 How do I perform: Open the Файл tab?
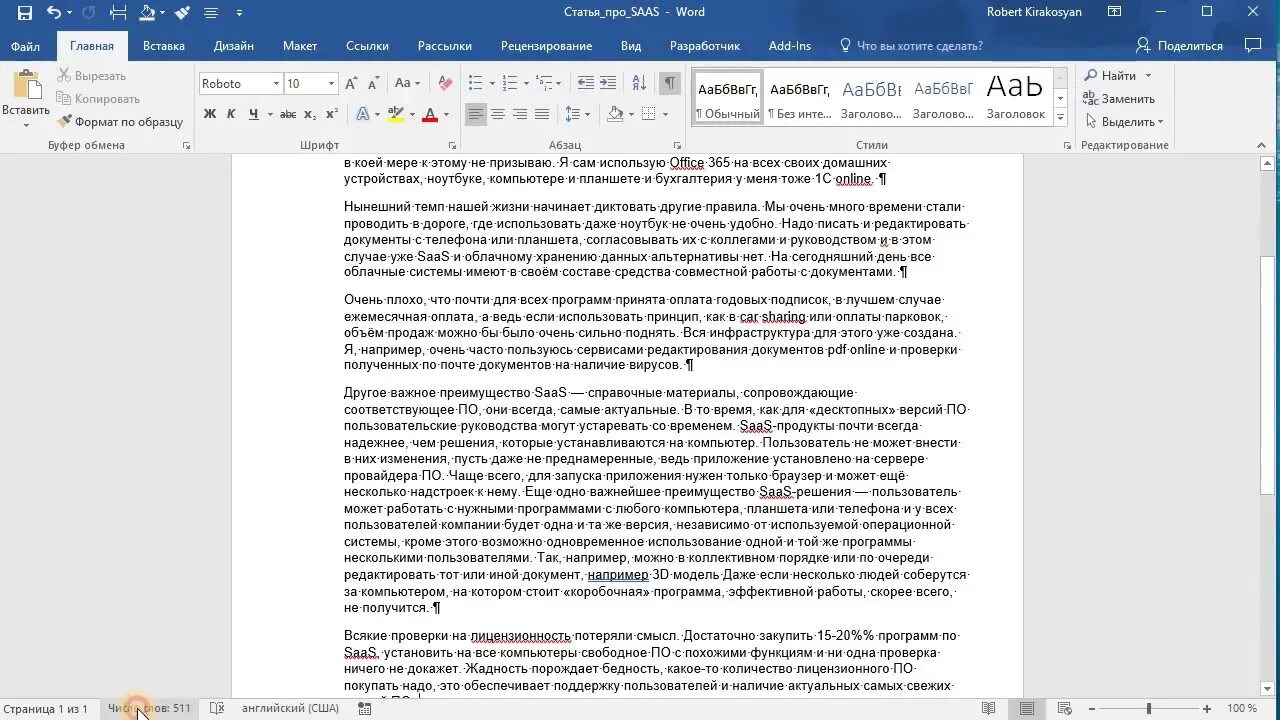point(25,46)
